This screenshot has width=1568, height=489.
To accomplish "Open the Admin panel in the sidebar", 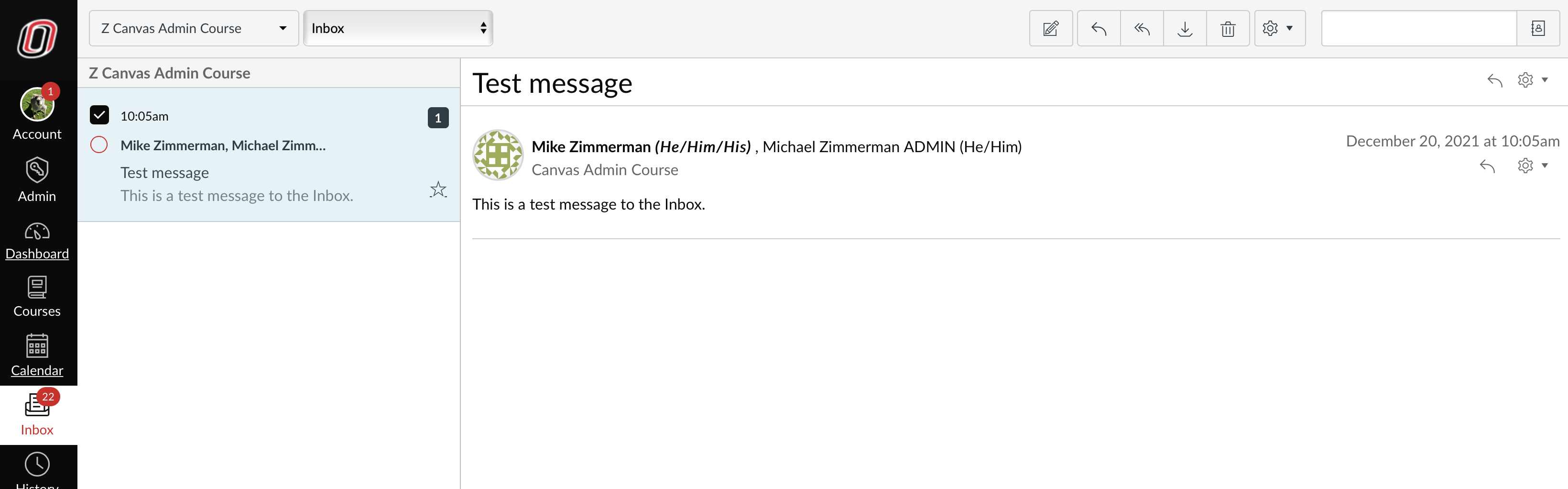I will point(36,179).
